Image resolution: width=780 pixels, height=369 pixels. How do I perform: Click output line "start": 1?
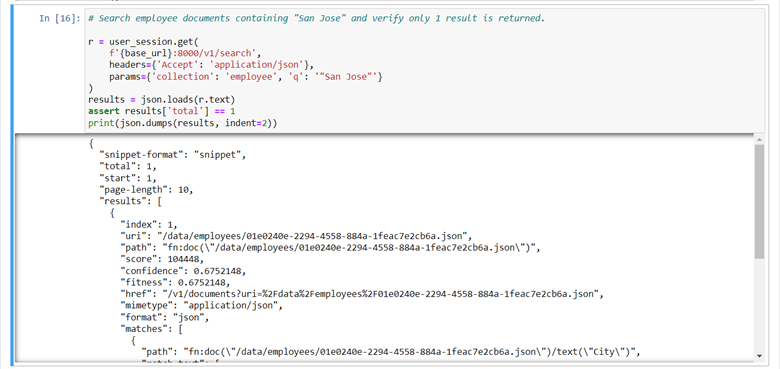coord(128,178)
